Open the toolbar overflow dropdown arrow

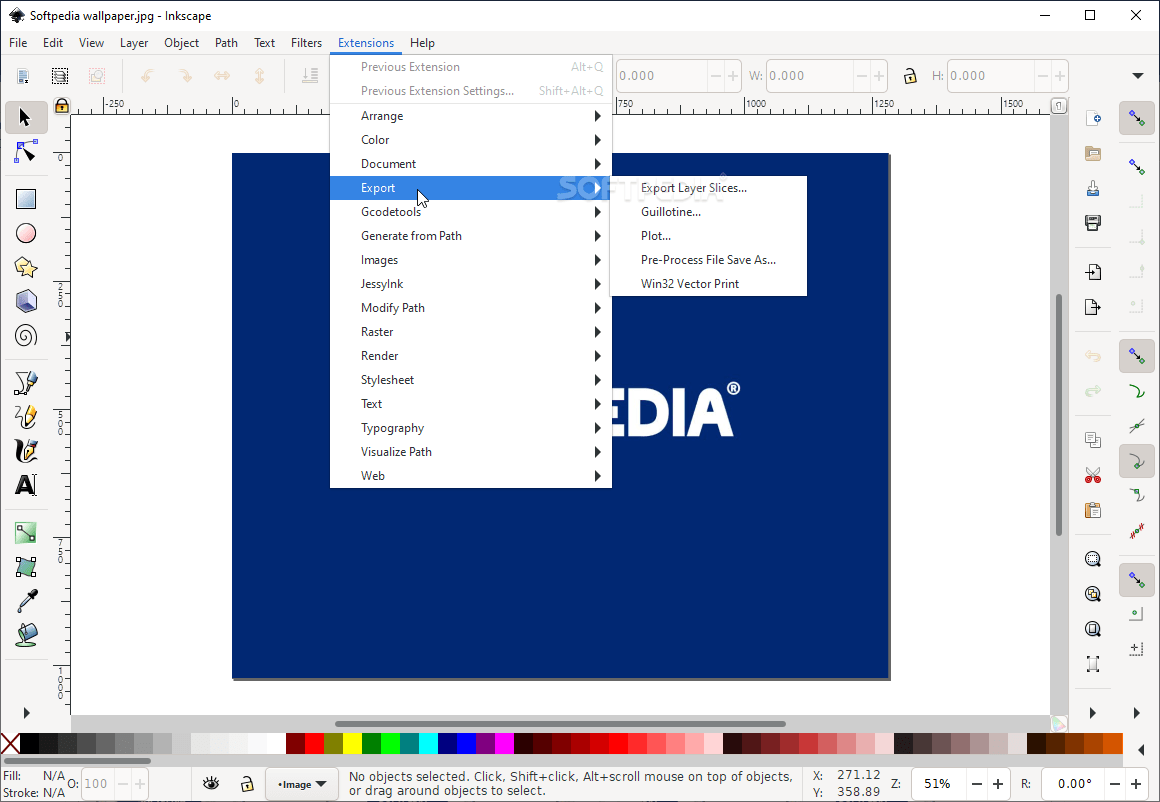1138,75
